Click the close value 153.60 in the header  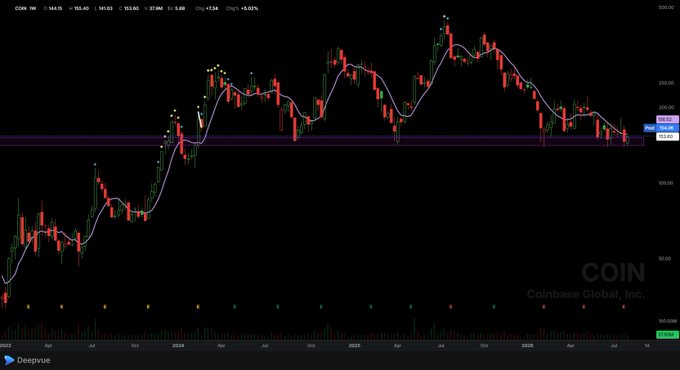(x=131, y=8)
